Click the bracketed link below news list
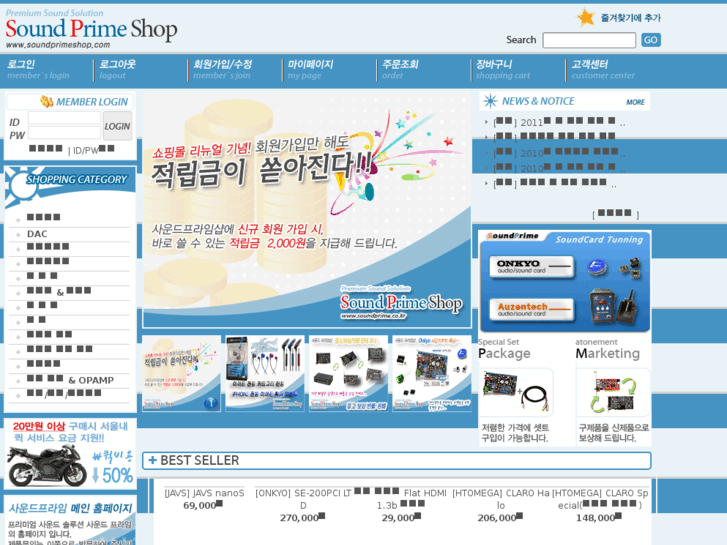This screenshot has width=727, height=545. click(x=615, y=214)
